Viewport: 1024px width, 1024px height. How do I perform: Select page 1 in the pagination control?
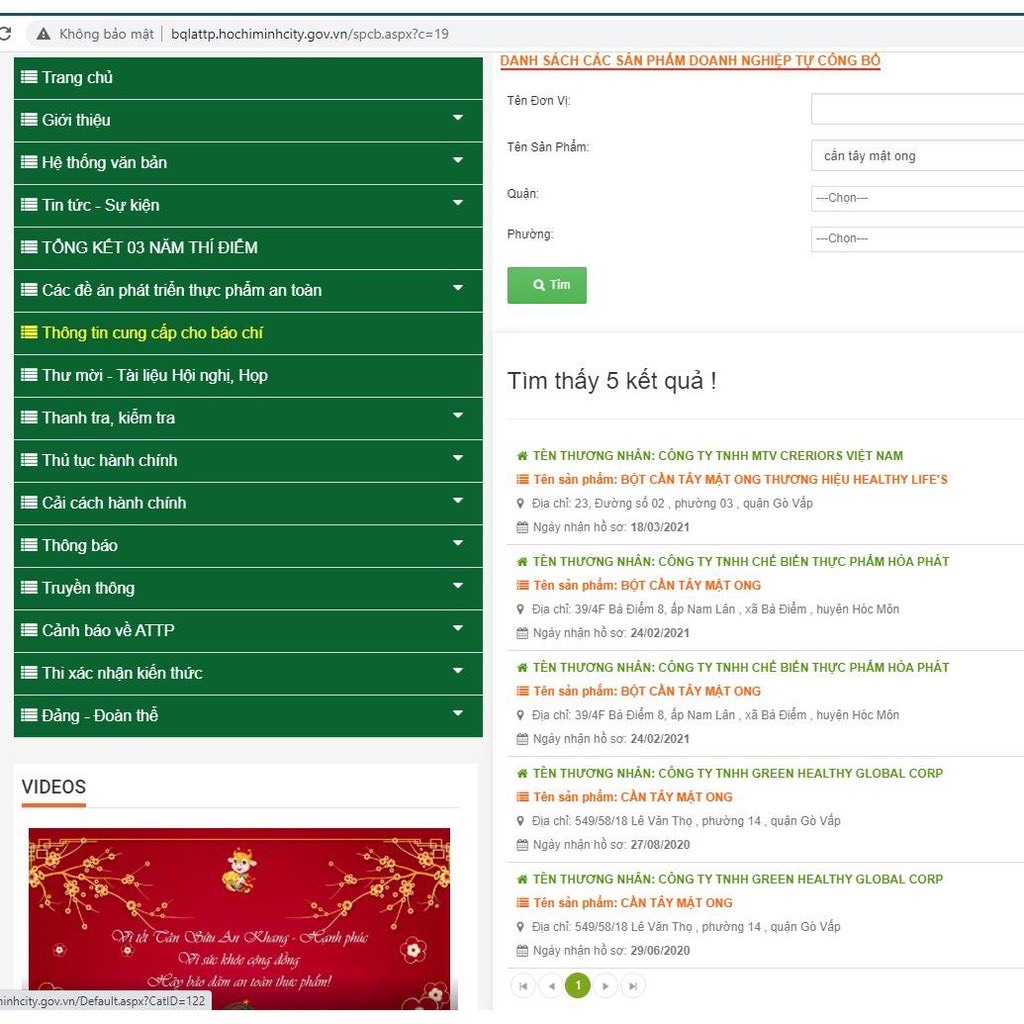(578, 985)
